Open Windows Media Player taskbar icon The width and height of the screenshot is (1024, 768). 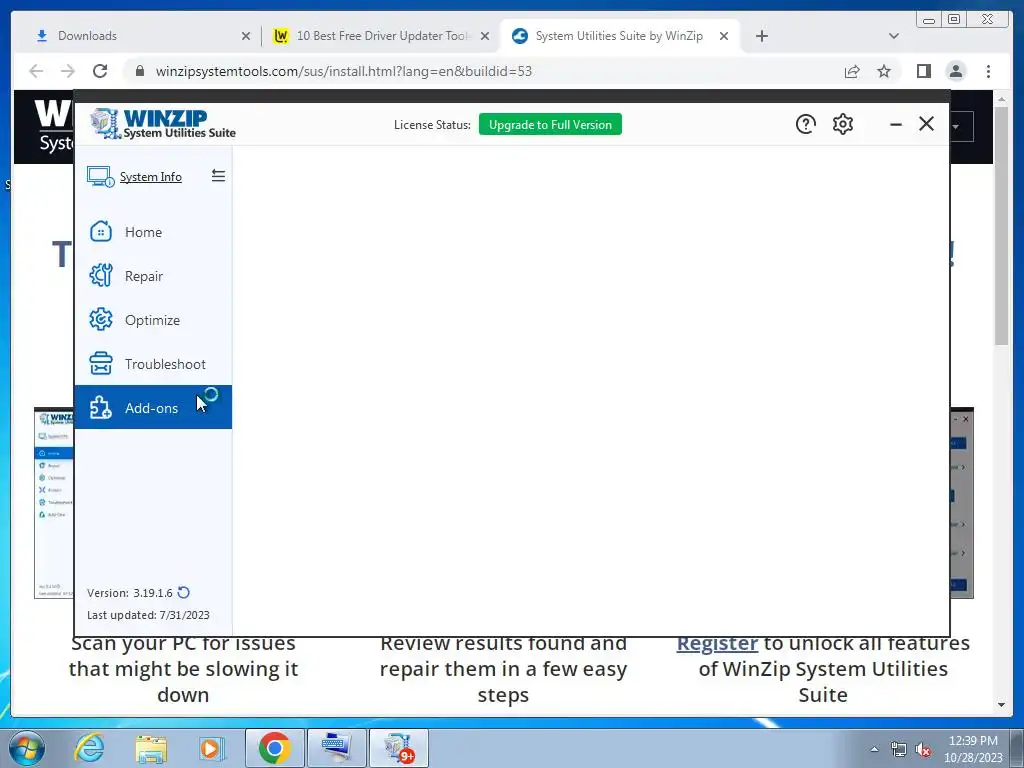click(211, 748)
